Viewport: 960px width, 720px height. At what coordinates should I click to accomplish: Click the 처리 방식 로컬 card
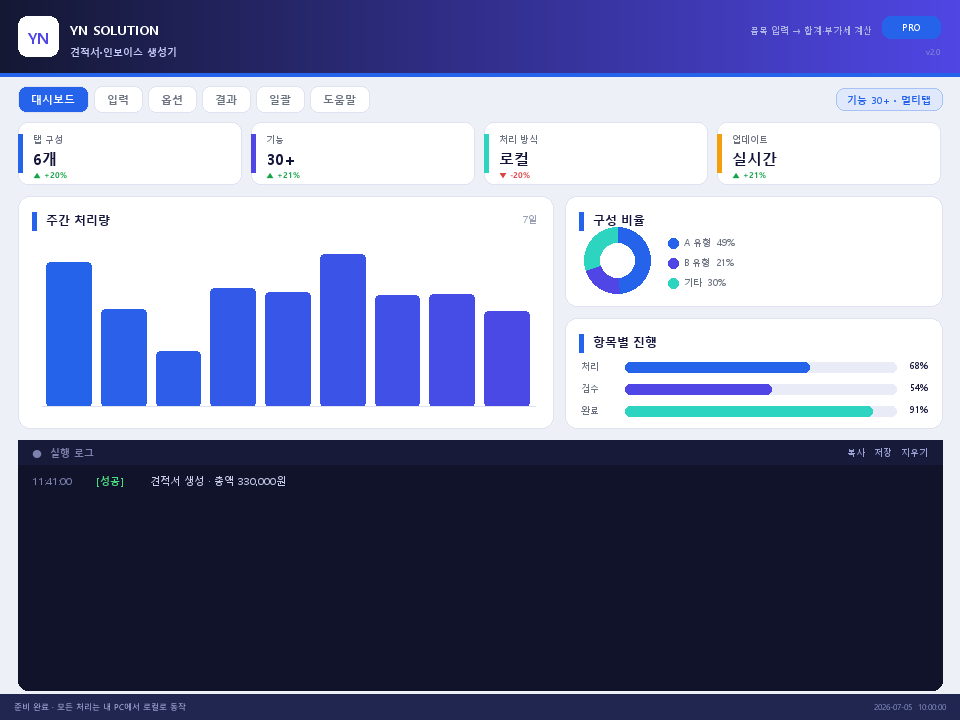[596, 154]
